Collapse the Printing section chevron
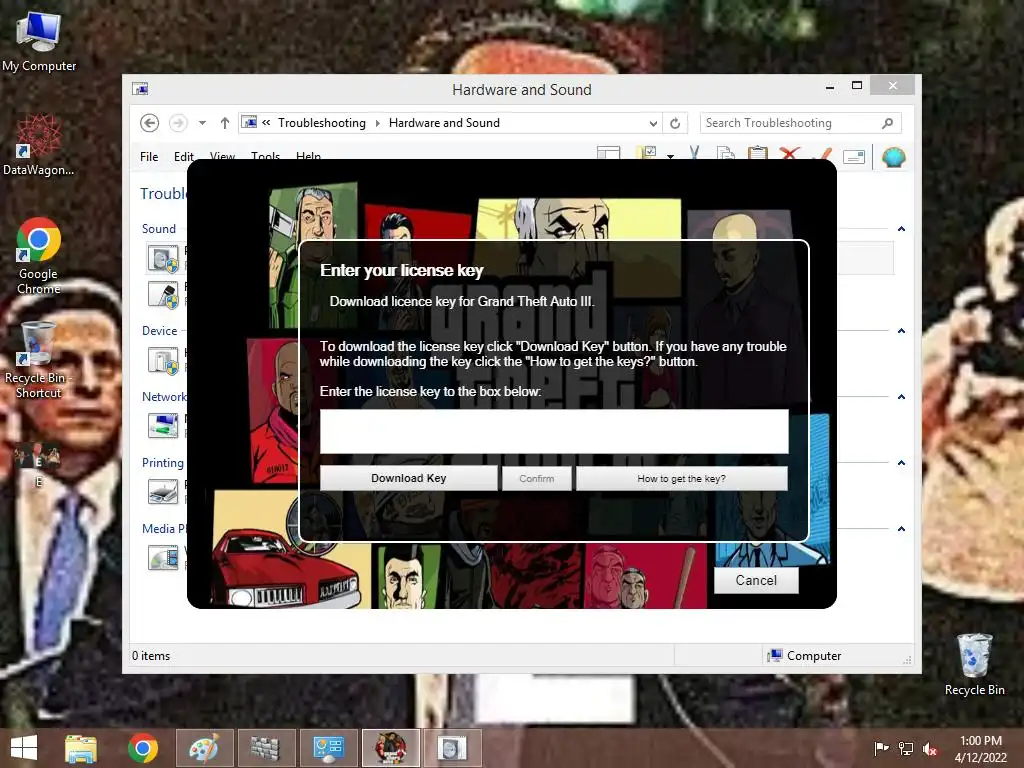 click(x=901, y=462)
